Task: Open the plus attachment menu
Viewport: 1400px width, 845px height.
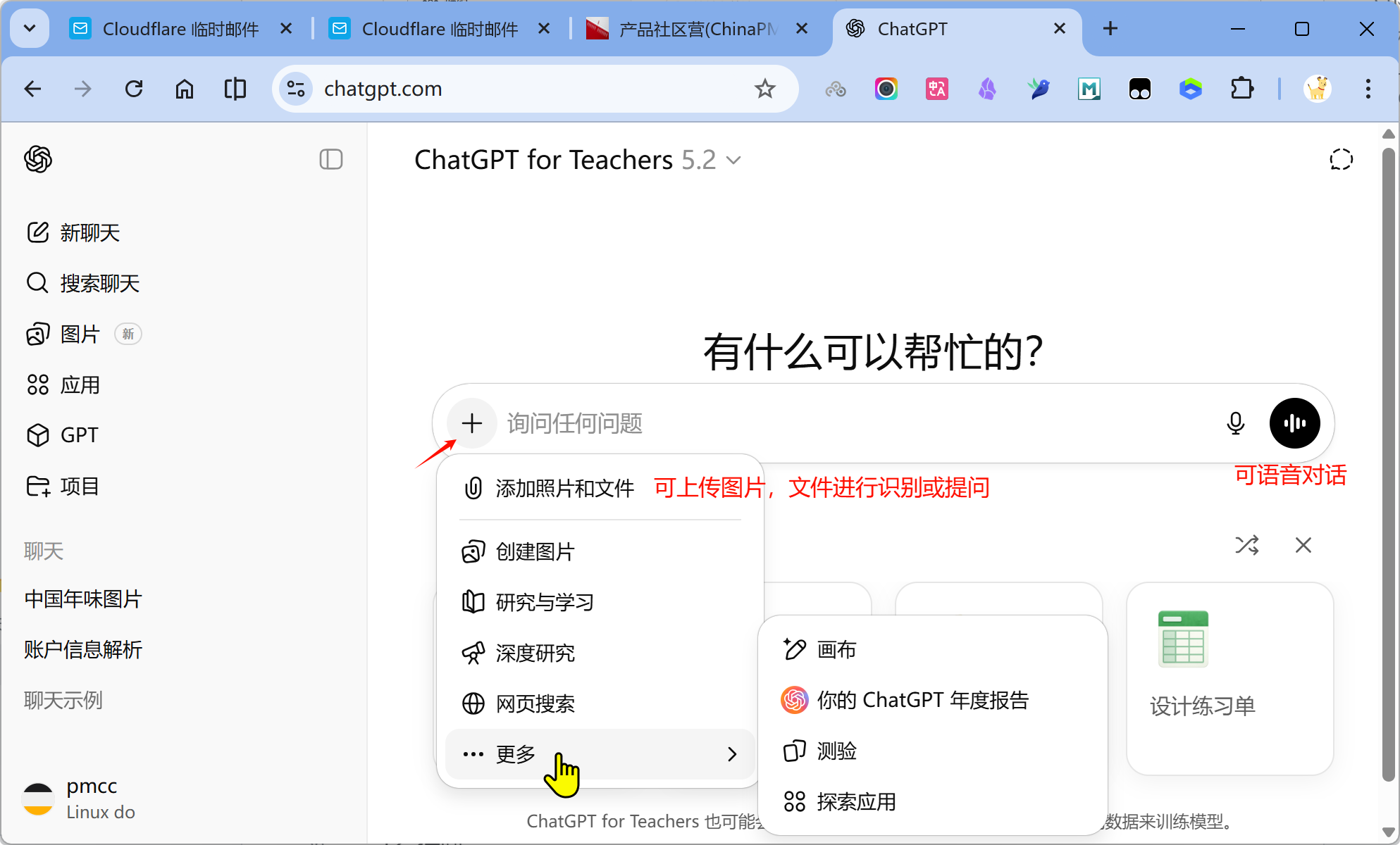Action: [471, 423]
